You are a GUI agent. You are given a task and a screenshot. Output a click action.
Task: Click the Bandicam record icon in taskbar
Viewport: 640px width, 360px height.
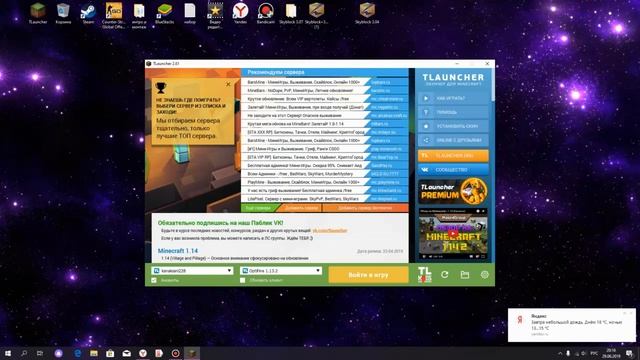click(x=176, y=353)
